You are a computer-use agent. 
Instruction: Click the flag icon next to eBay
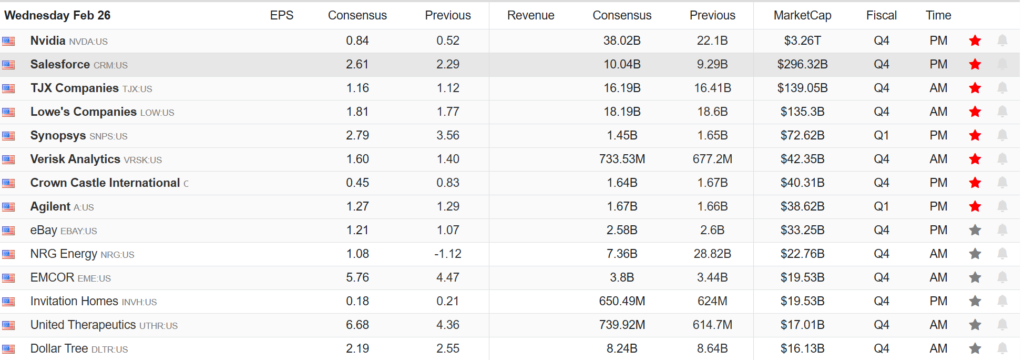tap(8, 231)
